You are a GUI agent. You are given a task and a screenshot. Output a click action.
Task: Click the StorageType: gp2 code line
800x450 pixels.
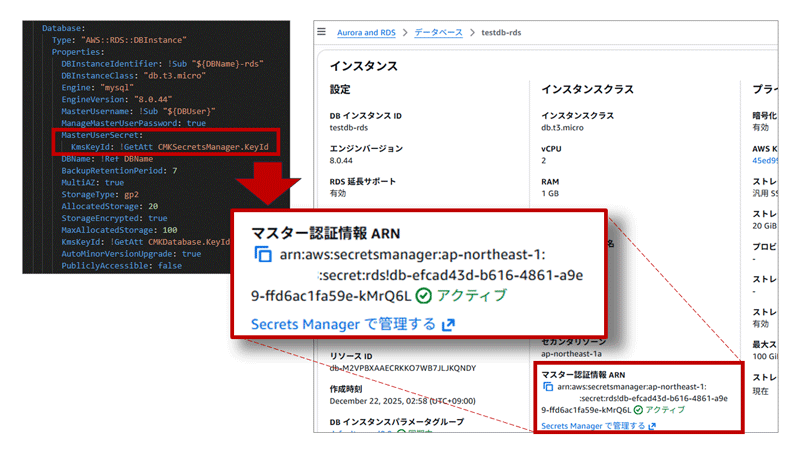tap(100, 194)
